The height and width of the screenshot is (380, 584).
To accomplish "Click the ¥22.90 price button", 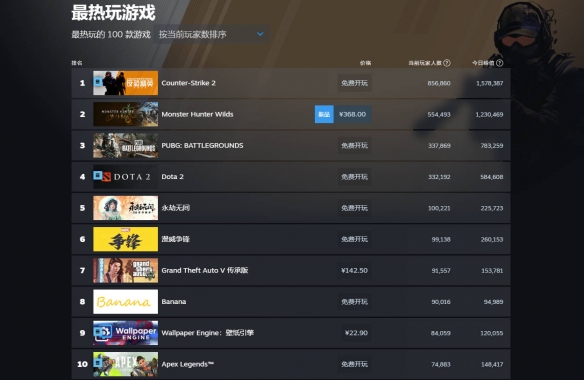I will (356, 333).
